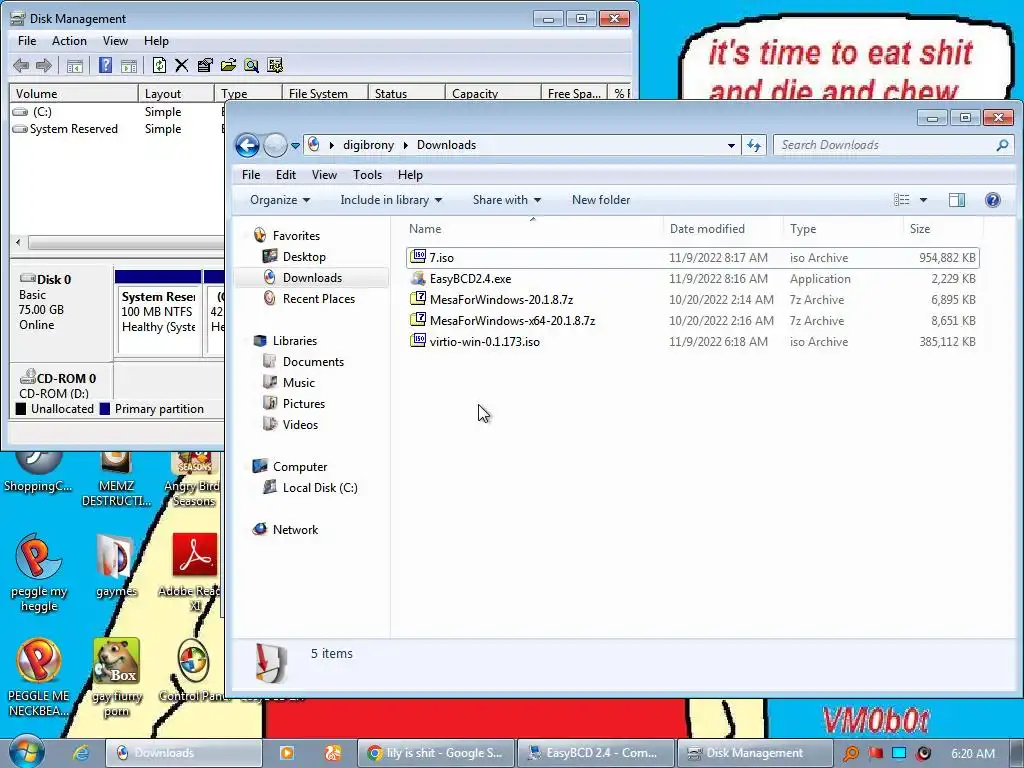Click the magnifier Explore icon in Disk Management toolbar
The height and width of the screenshot is (768, 1024).
(x=251, y=65)
